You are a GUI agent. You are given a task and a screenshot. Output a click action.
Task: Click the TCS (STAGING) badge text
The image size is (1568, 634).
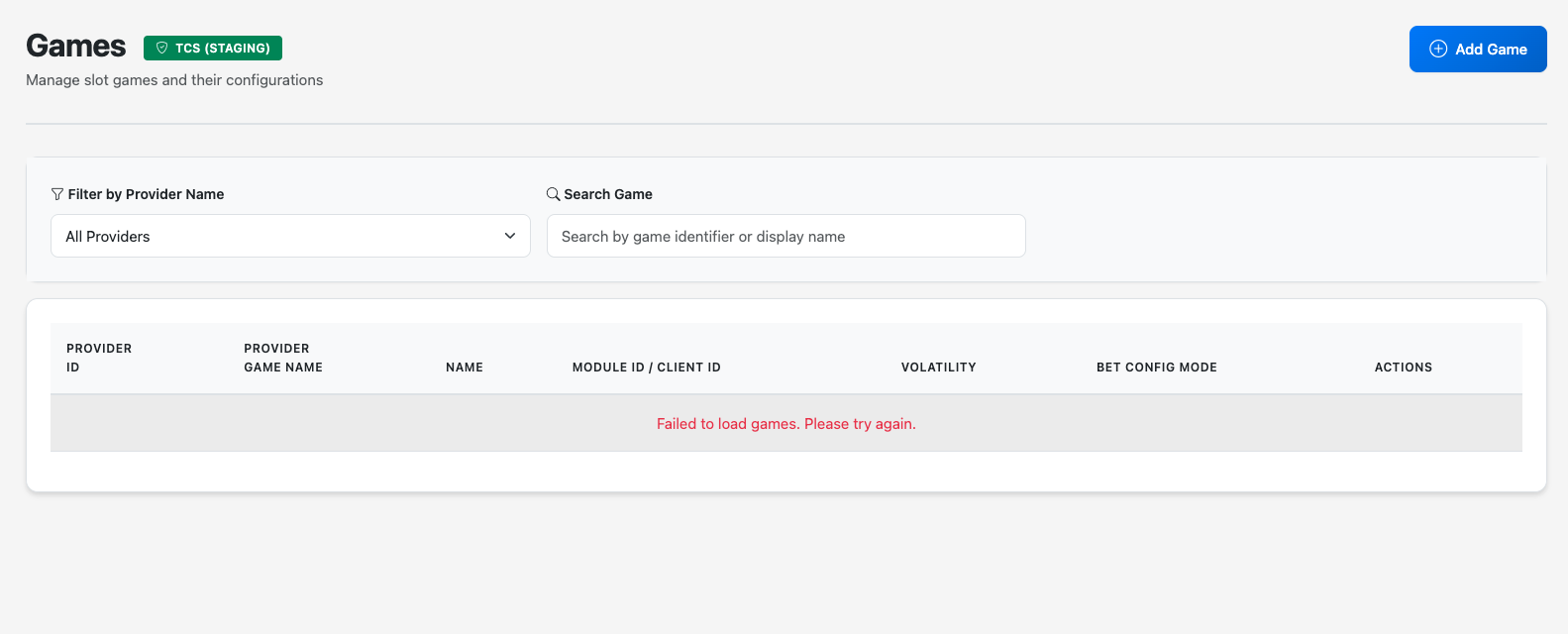click(x=223, y=49)
